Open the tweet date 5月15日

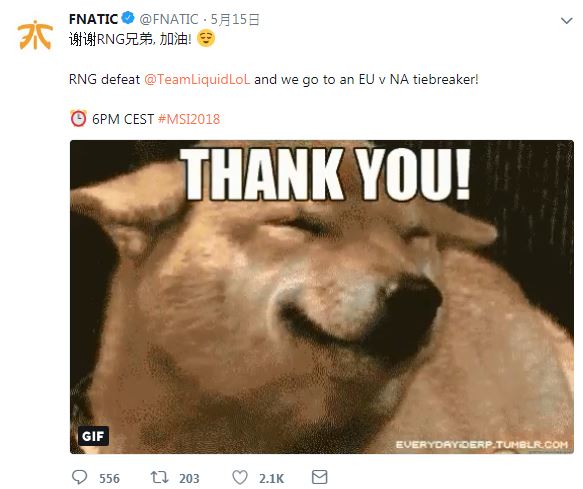pos(235,19)
